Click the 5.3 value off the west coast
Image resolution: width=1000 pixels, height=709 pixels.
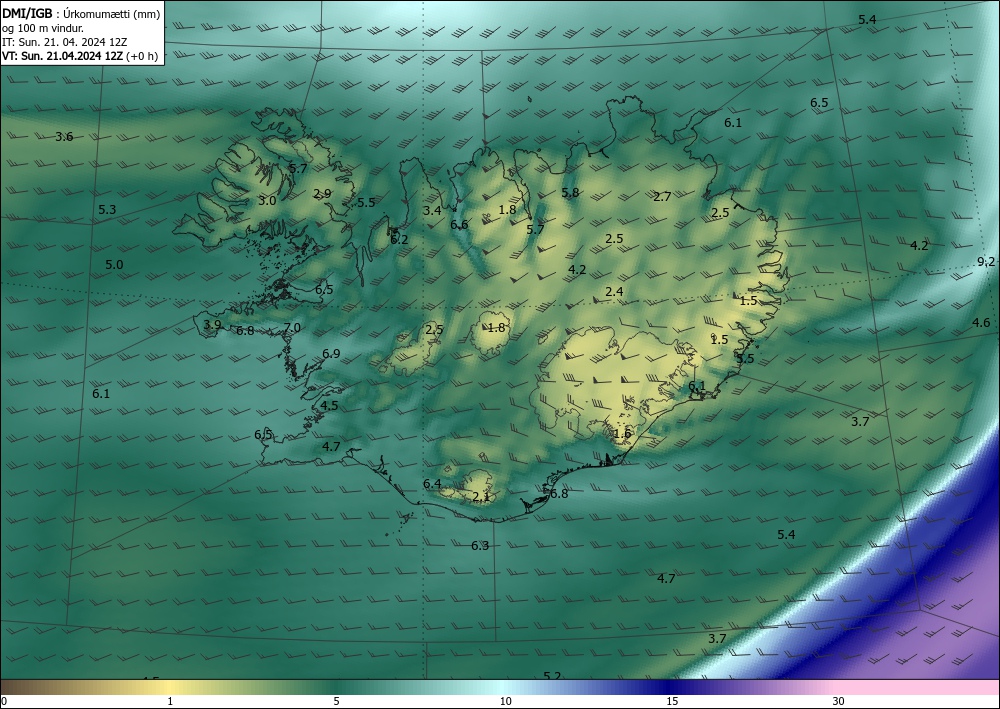click(107, 210)
